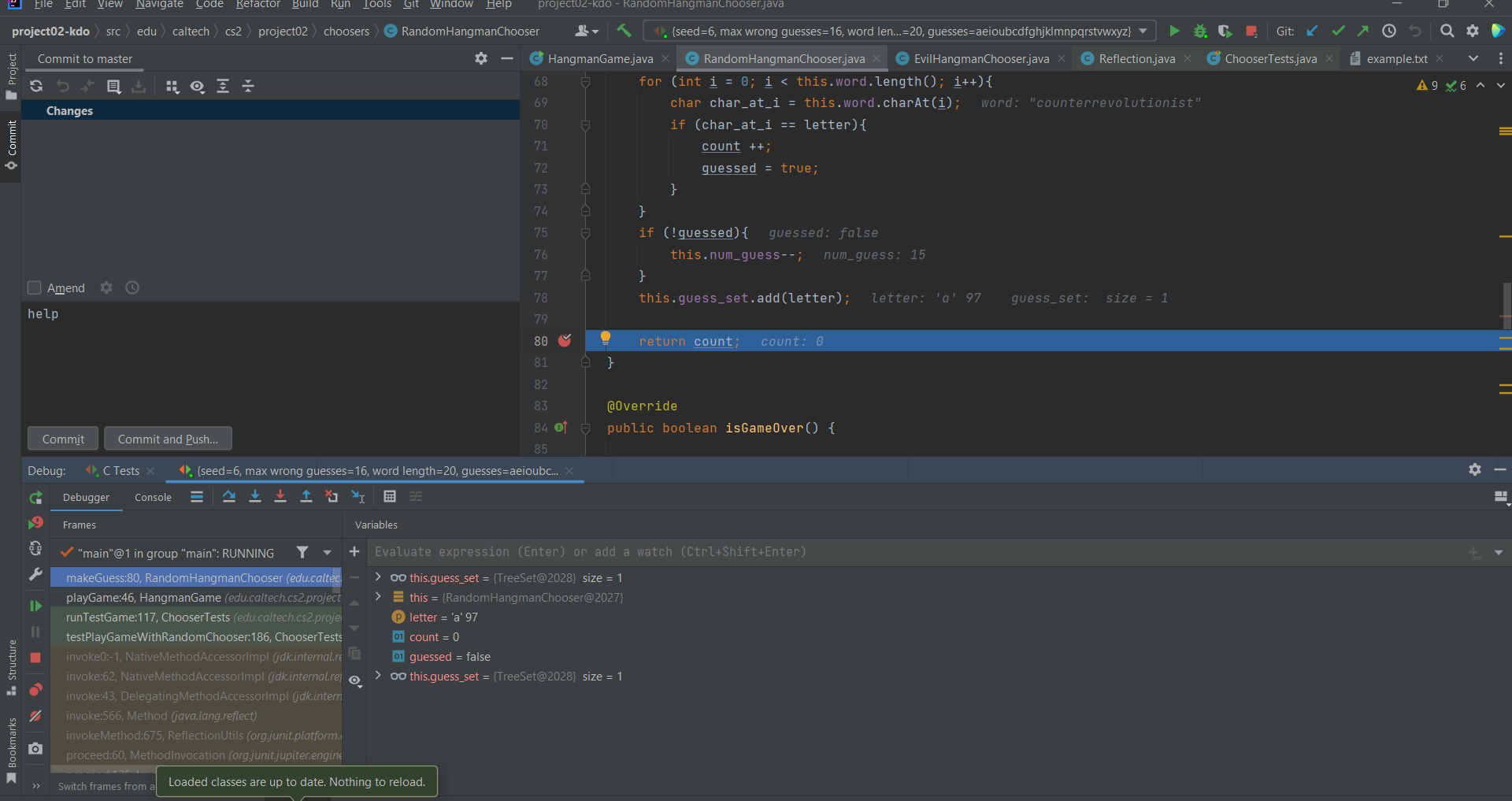Click the Git push arrow icon
The image size is (1512, 801).
pos(1362,31)
